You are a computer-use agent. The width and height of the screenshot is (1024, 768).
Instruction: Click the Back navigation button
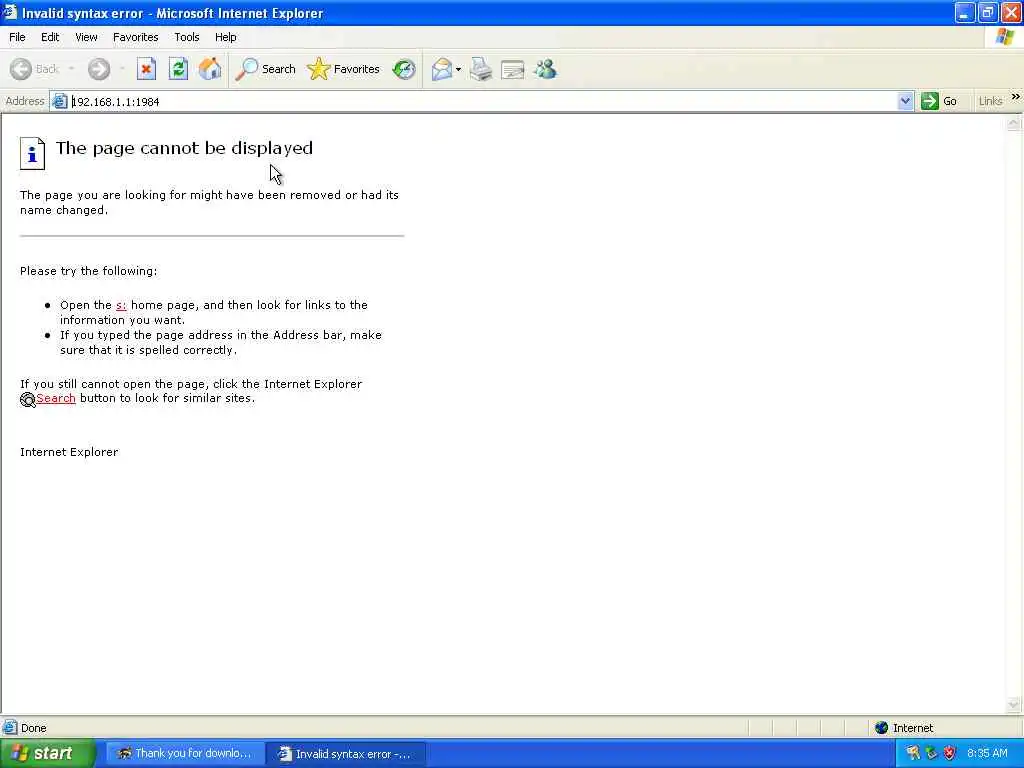tap(34, 69)
